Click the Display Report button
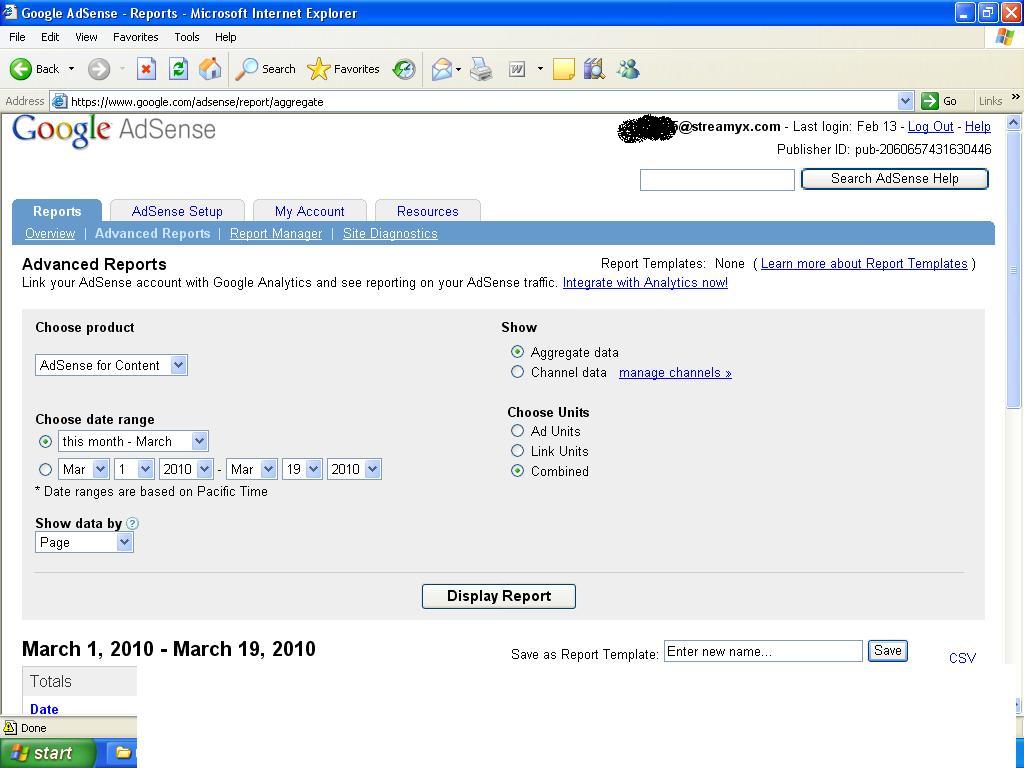Image resolution: width=1024 pixels, height=768 pixels. click(499, 596)
